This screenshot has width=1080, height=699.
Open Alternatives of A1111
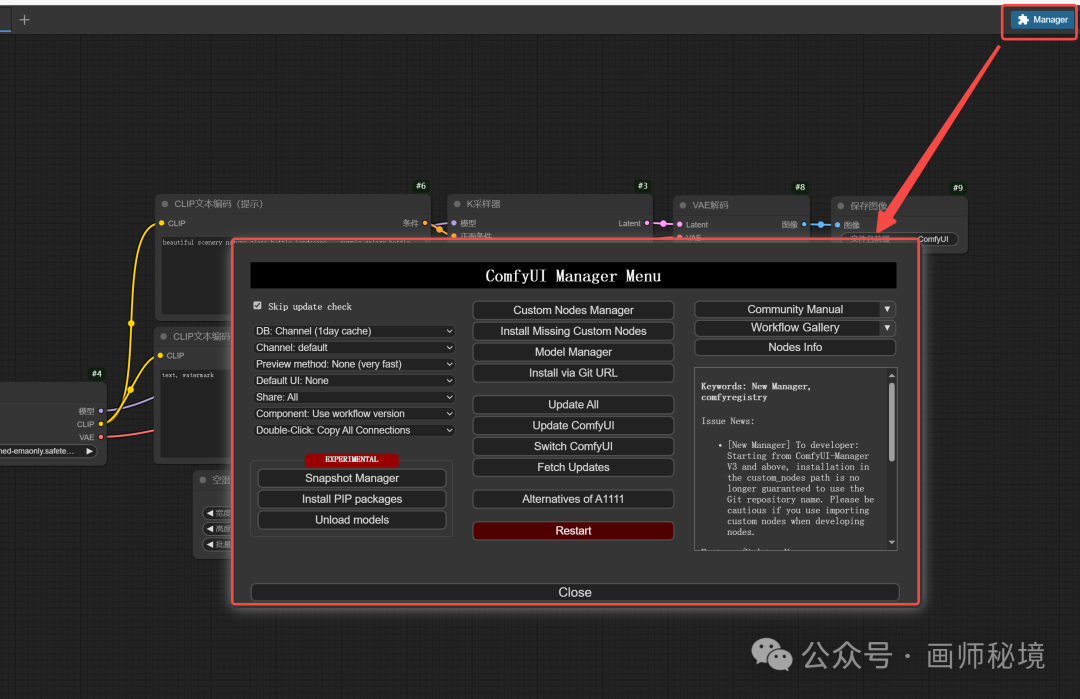click(x=573, y=499)
